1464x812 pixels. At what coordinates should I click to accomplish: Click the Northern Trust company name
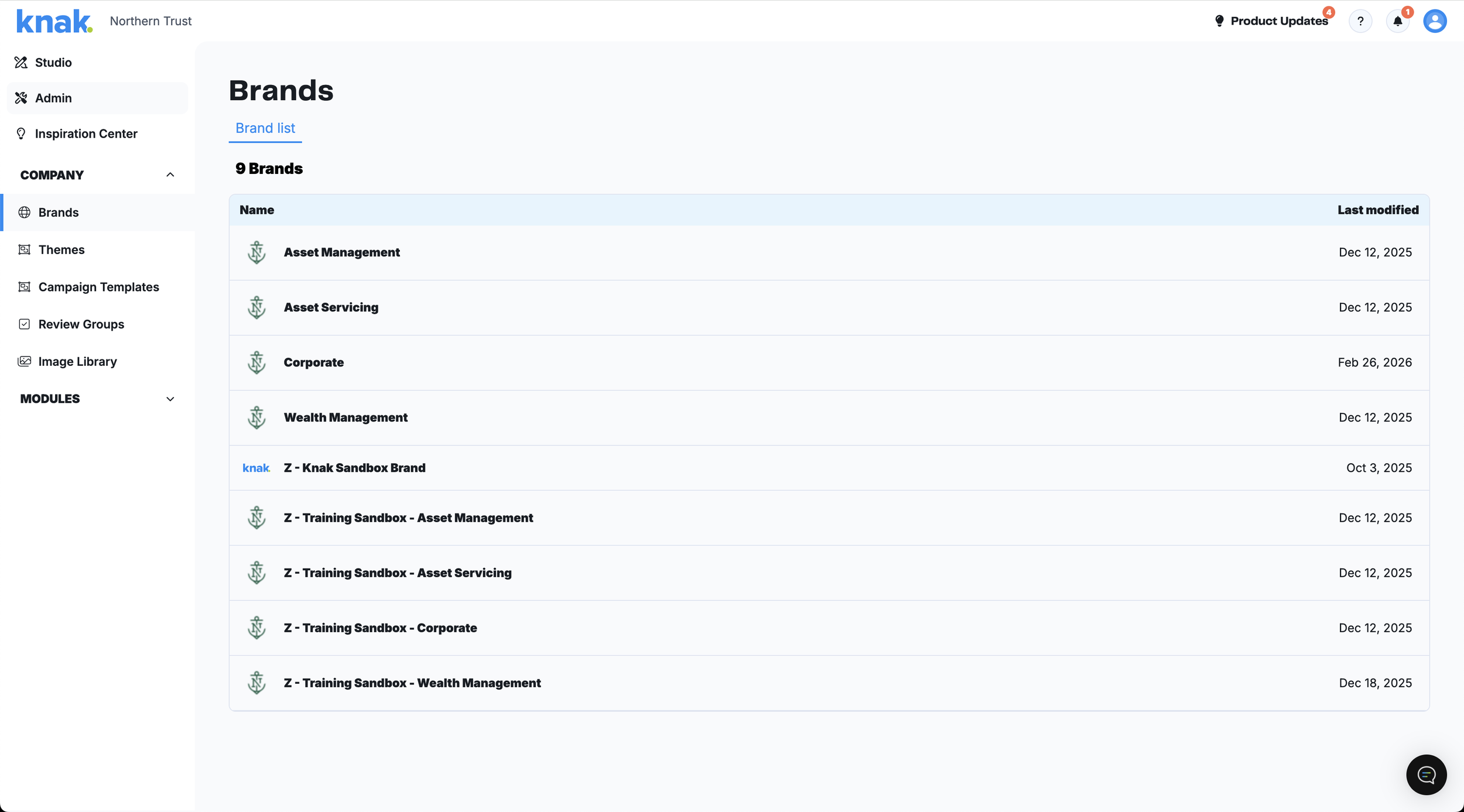[150, 21]
